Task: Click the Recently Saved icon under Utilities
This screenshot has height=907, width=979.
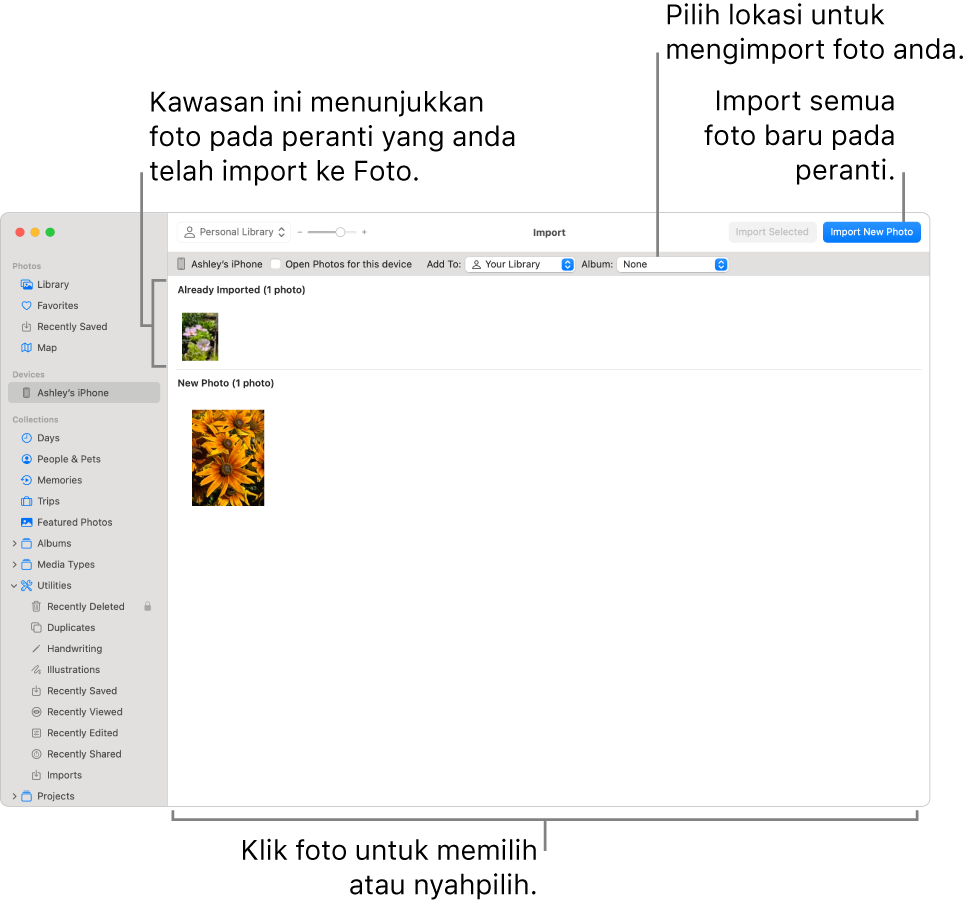Action: click(36, 691)
